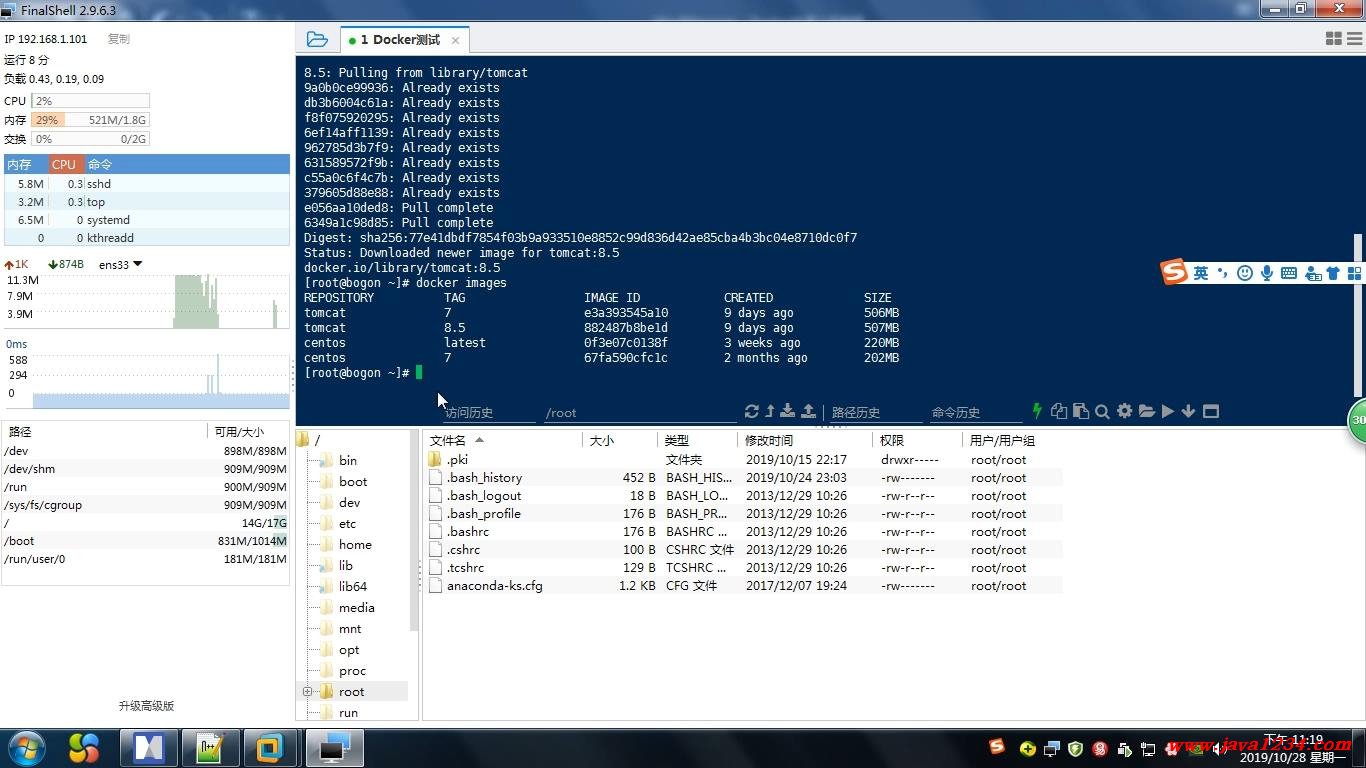The image size is (1366, 768).
Task: Click the /boot disk usage row
Action: click(146, 541)
